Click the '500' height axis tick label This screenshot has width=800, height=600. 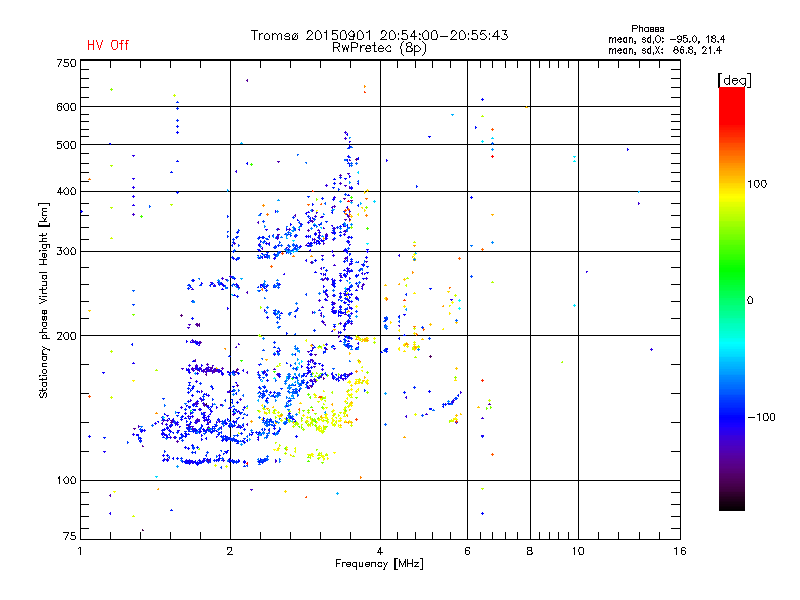coord(66,145)
